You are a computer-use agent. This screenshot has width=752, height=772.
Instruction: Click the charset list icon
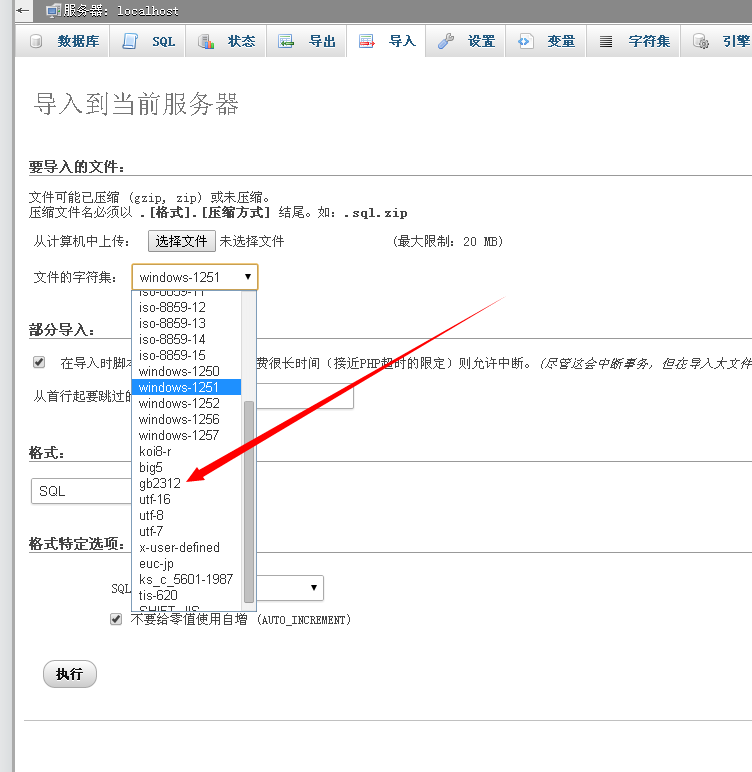point(606,42)
